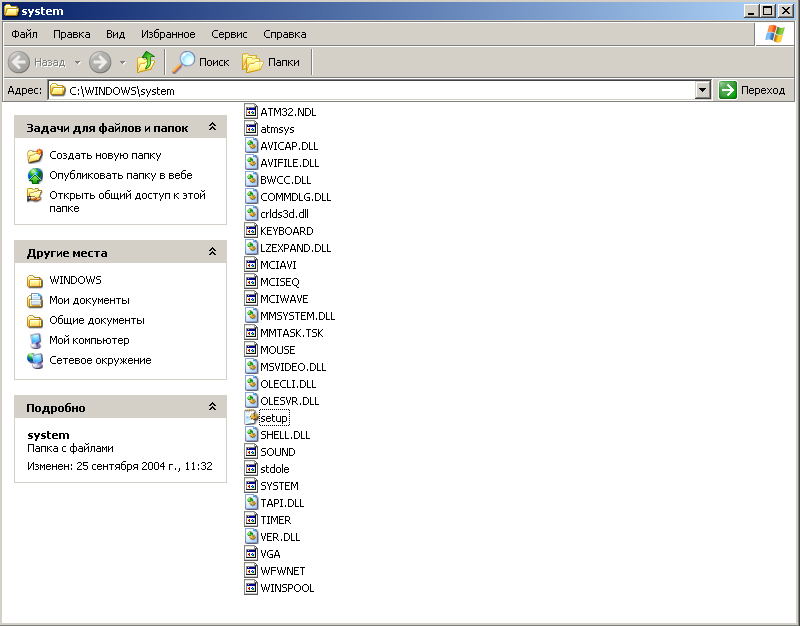This screenshot has width=800, height=626.
Task: Select the setup file icon
Action: click(251, 418)
